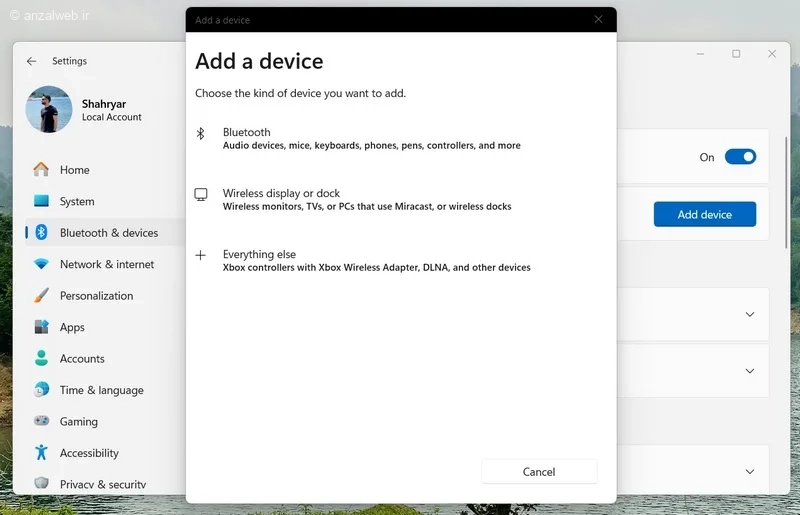
Task: Turn off the Bluetooth On toggle
Action: 740,157
